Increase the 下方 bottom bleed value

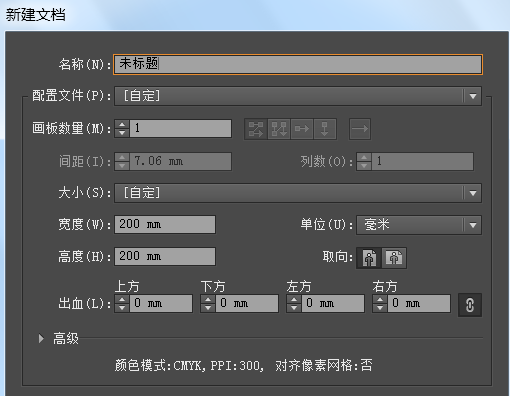point(208,299)
